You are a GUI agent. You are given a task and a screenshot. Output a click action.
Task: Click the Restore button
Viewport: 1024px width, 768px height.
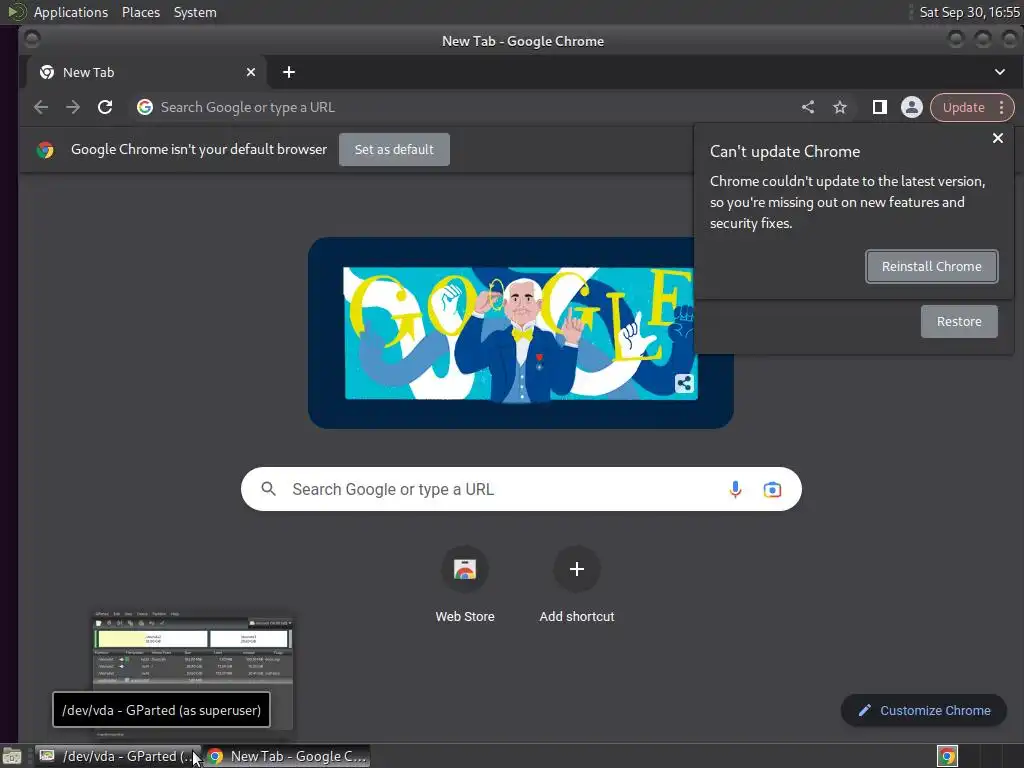tap(959, 321)
